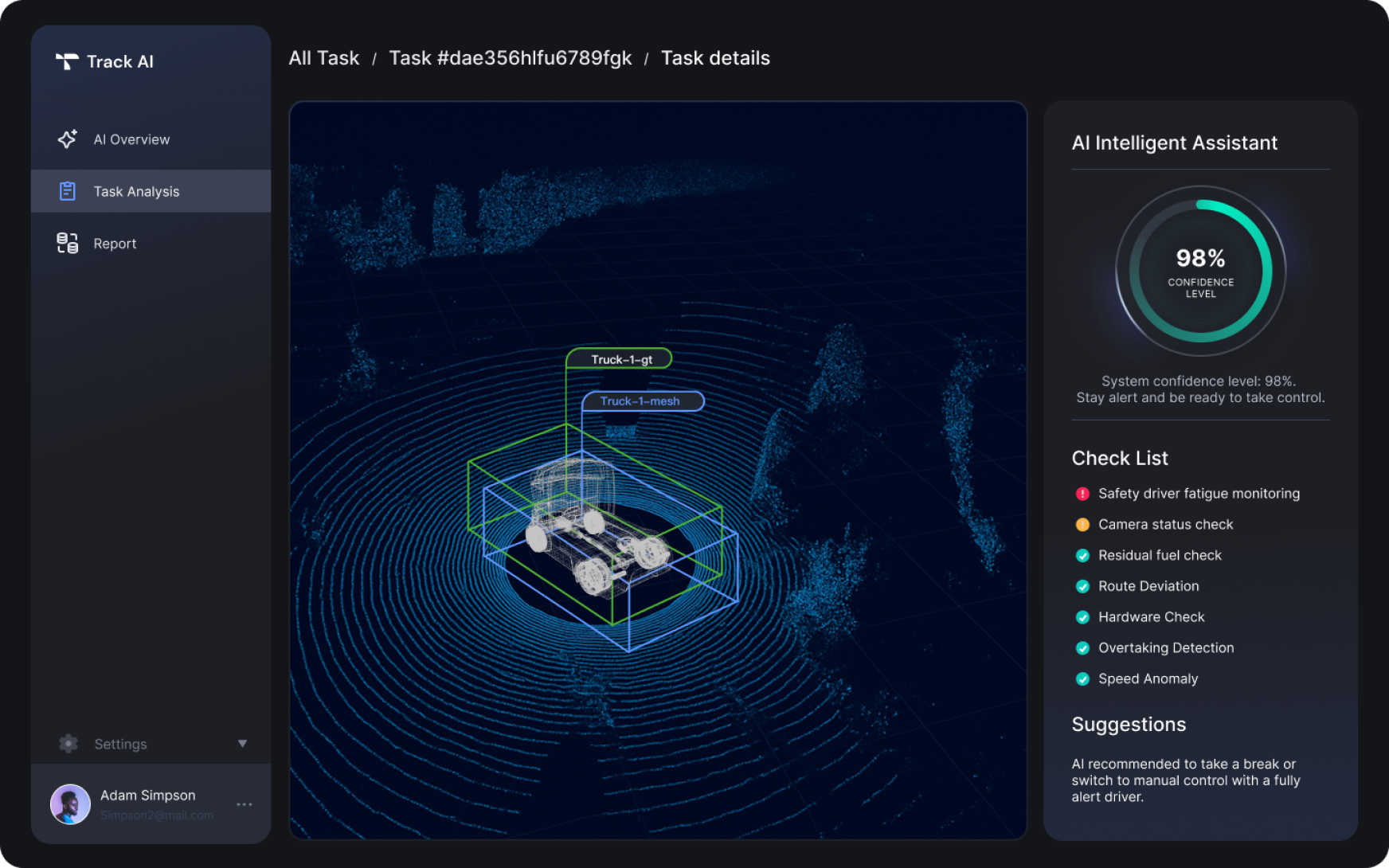Open the three-dot menu beside Adam Simpson
Screen dimensions: 1389x868
click(x=245, y=804)
